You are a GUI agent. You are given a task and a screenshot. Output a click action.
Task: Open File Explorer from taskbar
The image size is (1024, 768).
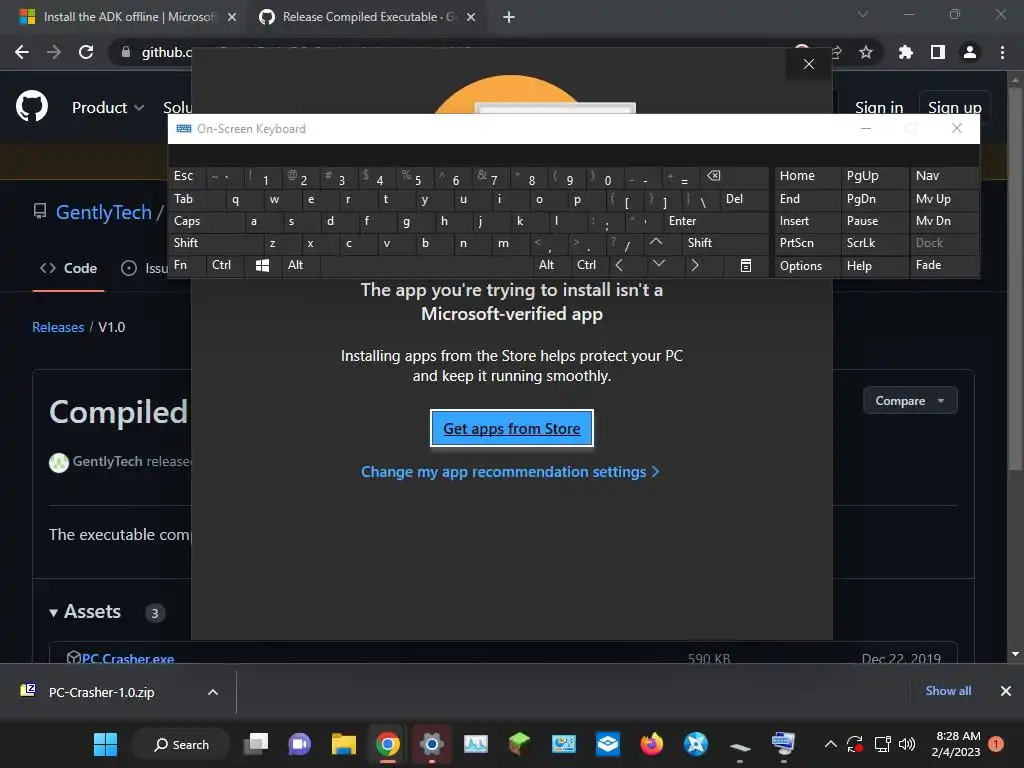click(x=344, y=744)
